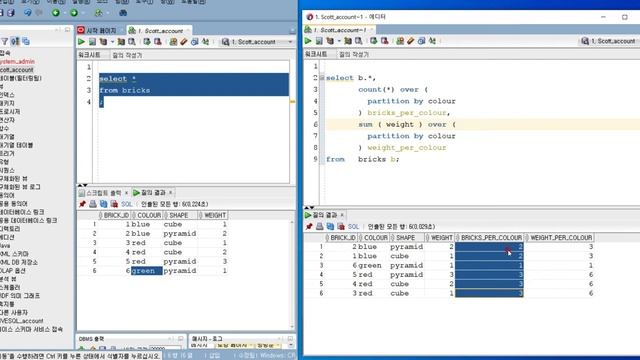
Task: Click red delete-row icon in left result toolbar
Action: [x=114, y=204]
